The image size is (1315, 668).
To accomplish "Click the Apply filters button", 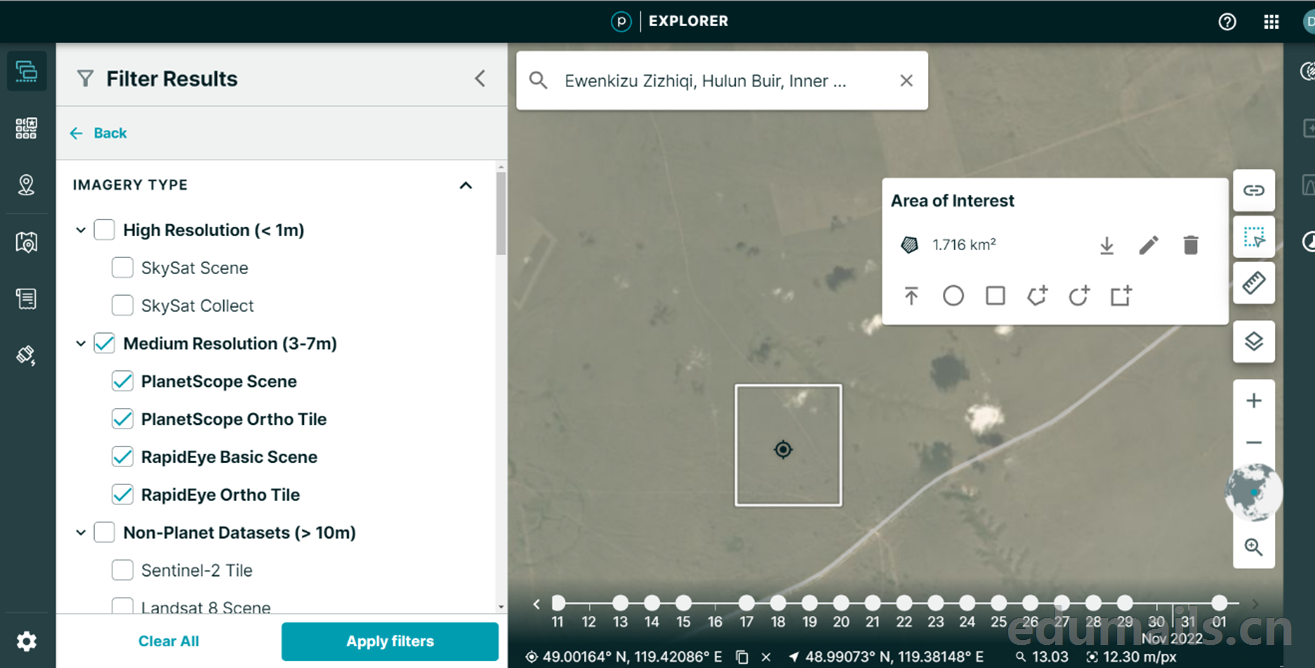I will [x=390, y=641].
